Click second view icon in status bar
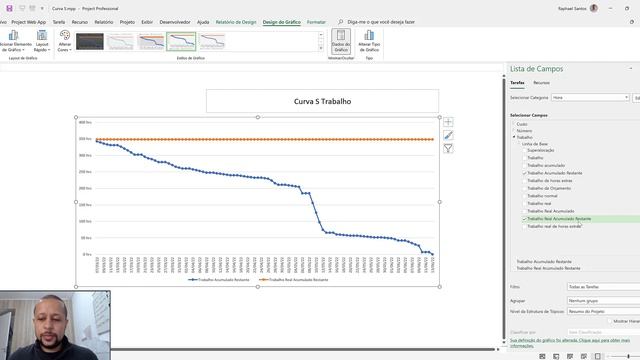The image size is (640, 360). 556,356
